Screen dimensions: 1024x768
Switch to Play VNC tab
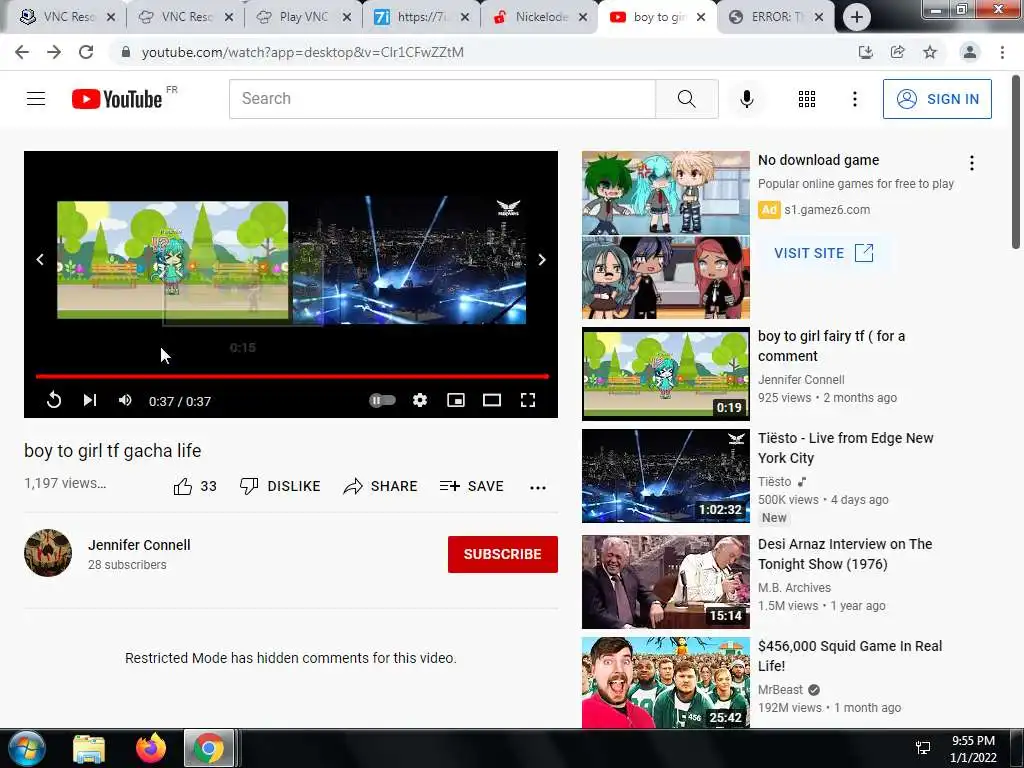[303, 17]
